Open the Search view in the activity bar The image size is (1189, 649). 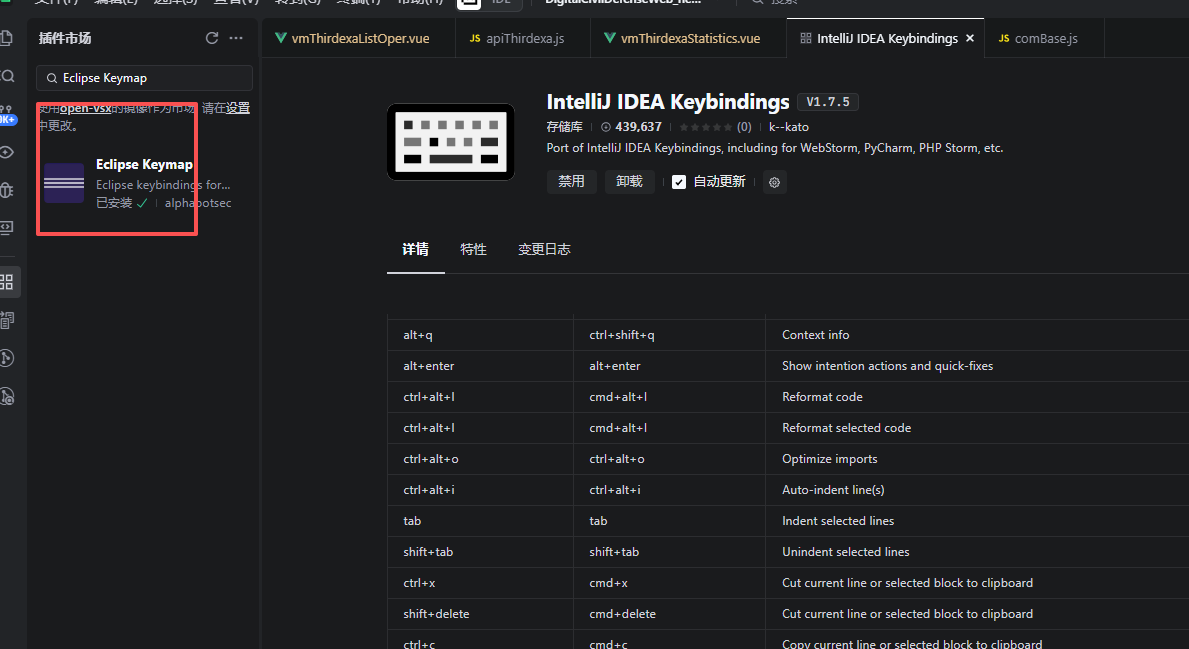(7, 76)
